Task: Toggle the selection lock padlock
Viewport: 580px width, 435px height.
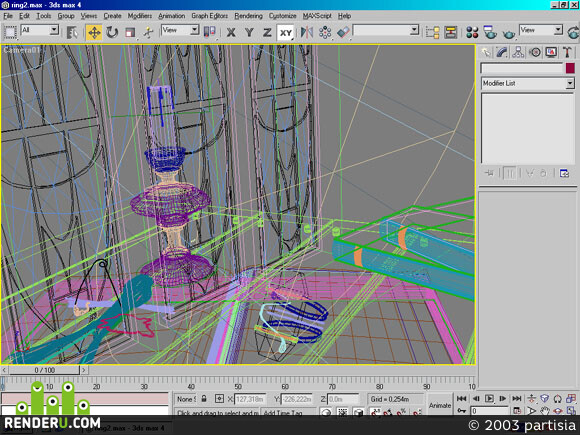Action: [x=204, y=399]
